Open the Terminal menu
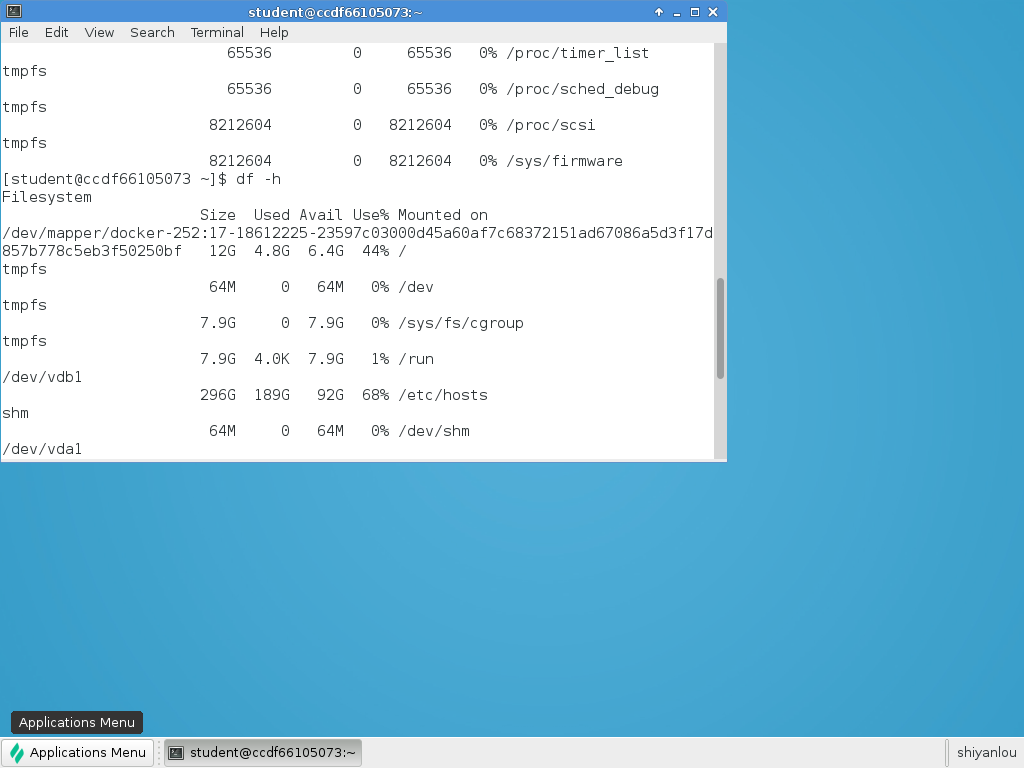 click(217, 32)
